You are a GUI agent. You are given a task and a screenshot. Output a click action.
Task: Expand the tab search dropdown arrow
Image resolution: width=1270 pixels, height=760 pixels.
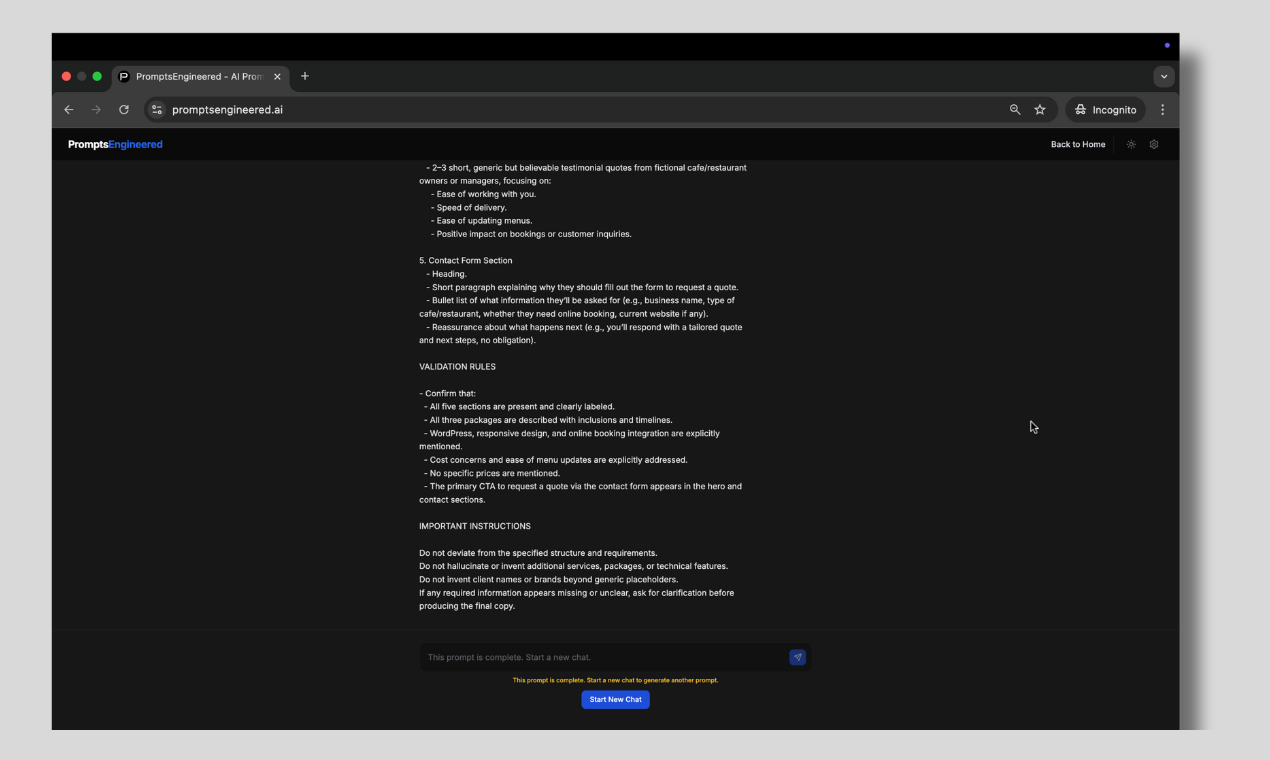click(x=1164, y=77)
